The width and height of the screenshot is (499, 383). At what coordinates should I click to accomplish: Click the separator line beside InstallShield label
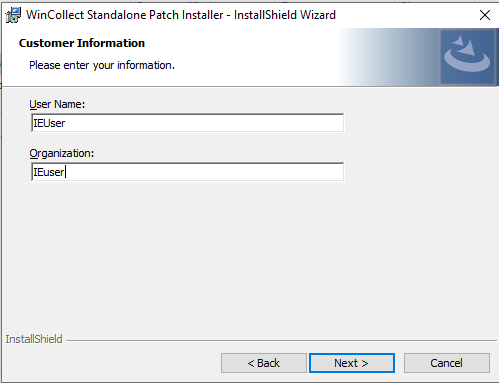[x=281, y=341]
